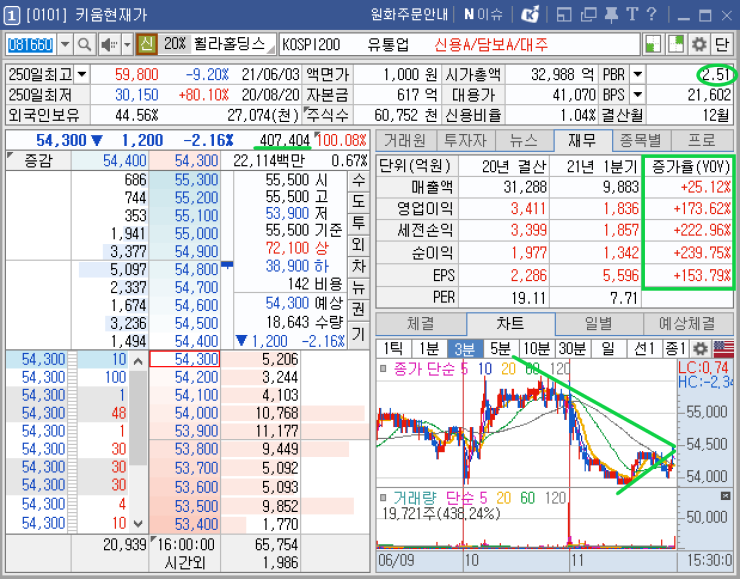
Task: Click the 거래량 단순 volume legend box
Action: [383, 497]
